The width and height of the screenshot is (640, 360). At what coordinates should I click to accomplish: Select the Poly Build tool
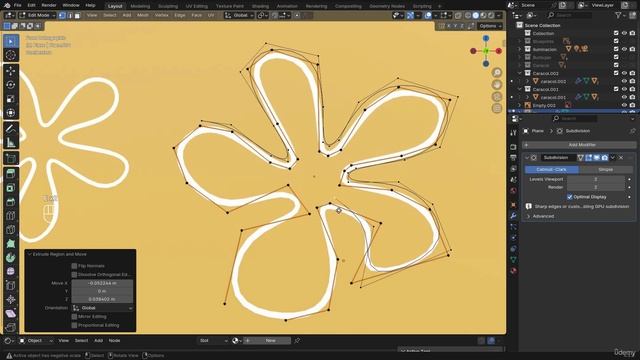point(11,244)
